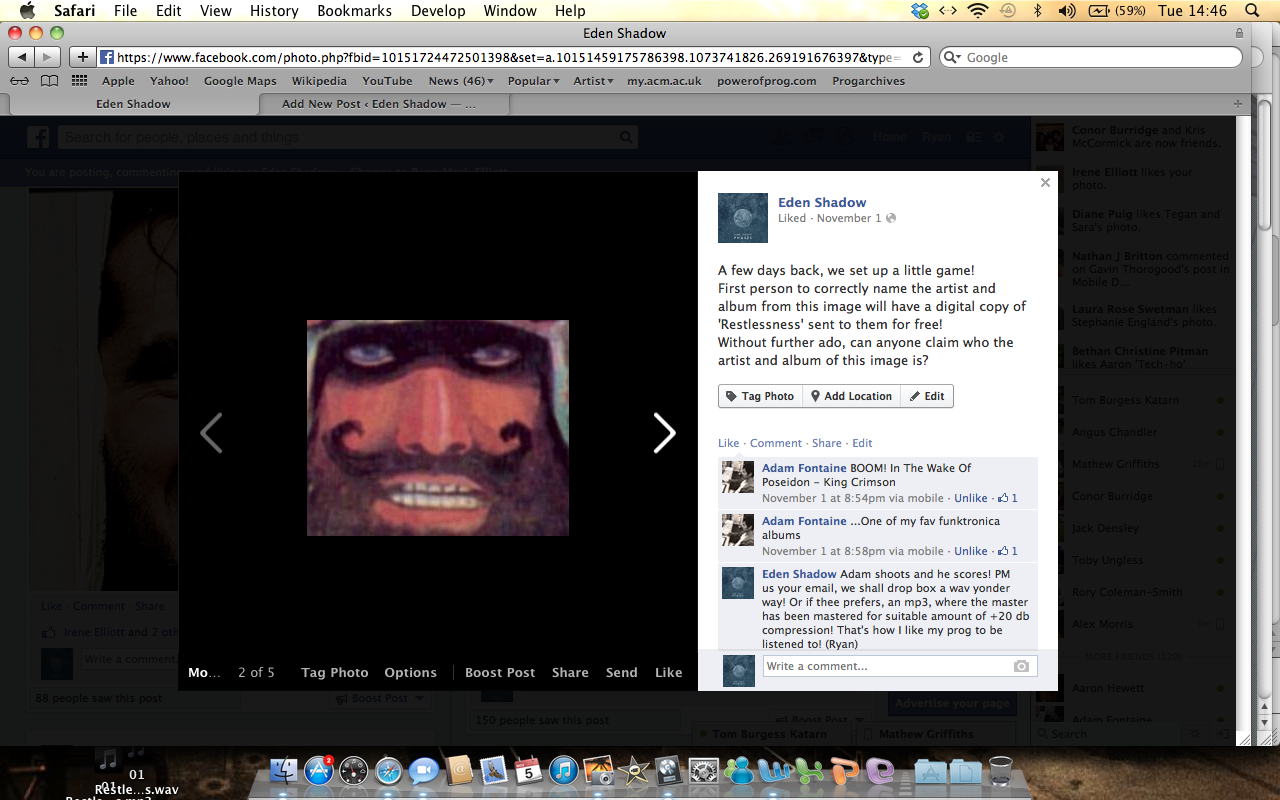This screenshot has height=800, width=1280.
Task: Toggle Like in the photo bottom bar
Action: click(668, 673)
